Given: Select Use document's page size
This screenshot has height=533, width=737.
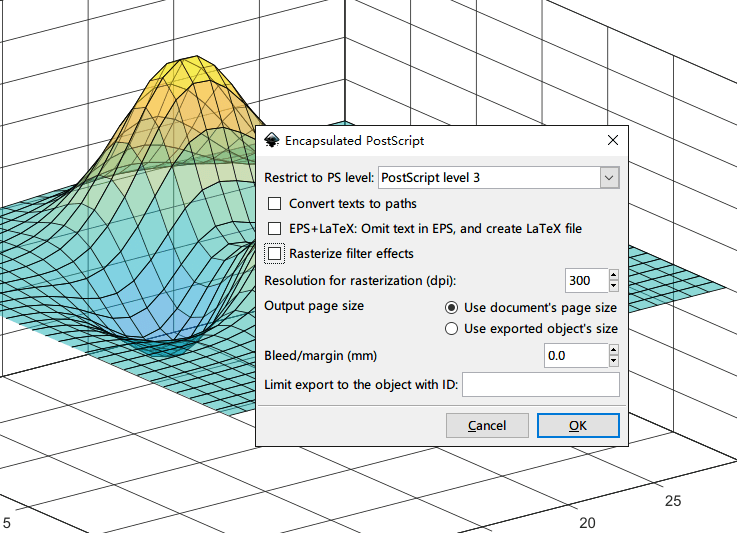Looking at the screenshot, I should [452, 307].
